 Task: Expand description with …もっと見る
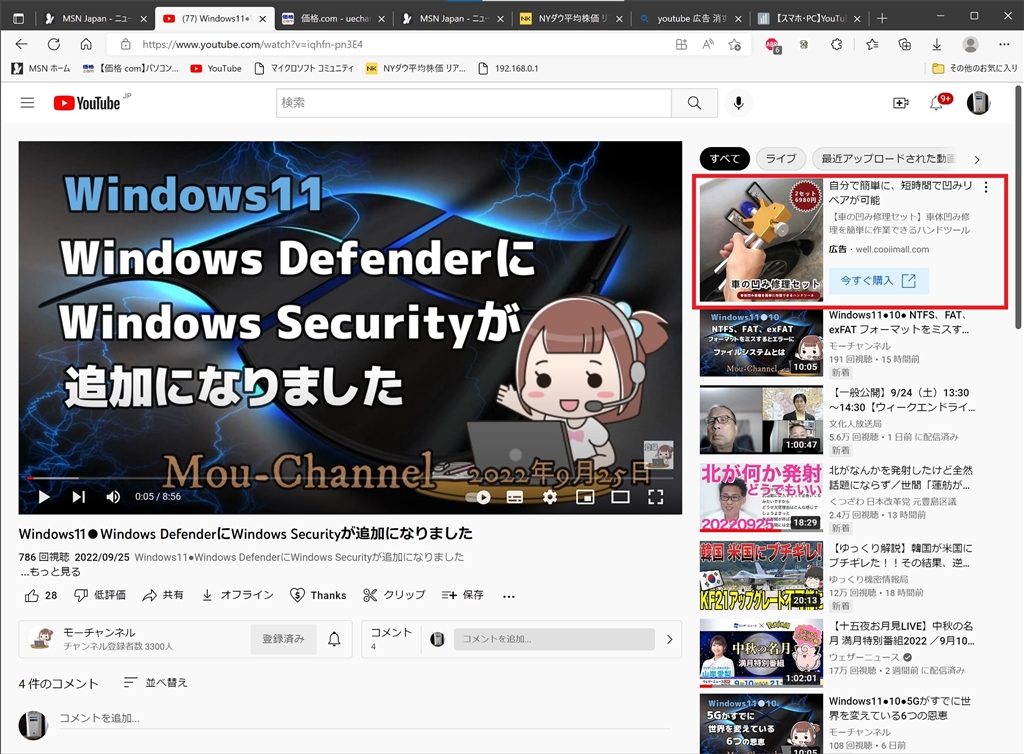tap(50, 572)
